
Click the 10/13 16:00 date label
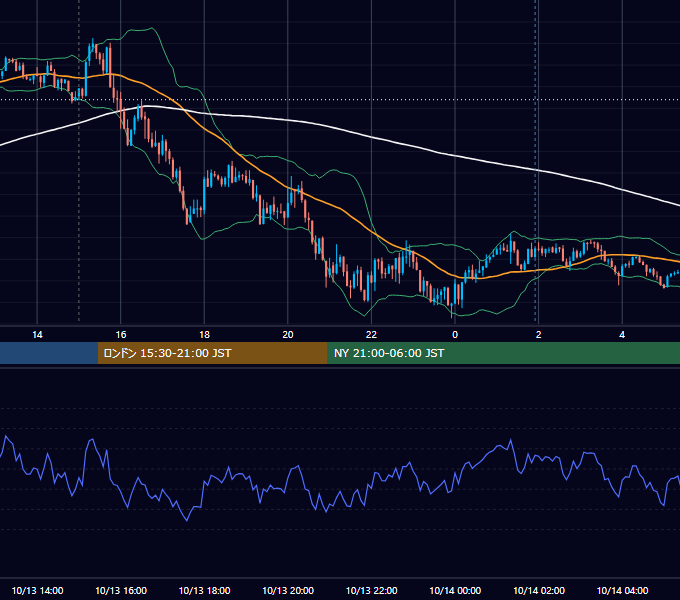click(x=121, y=590)
